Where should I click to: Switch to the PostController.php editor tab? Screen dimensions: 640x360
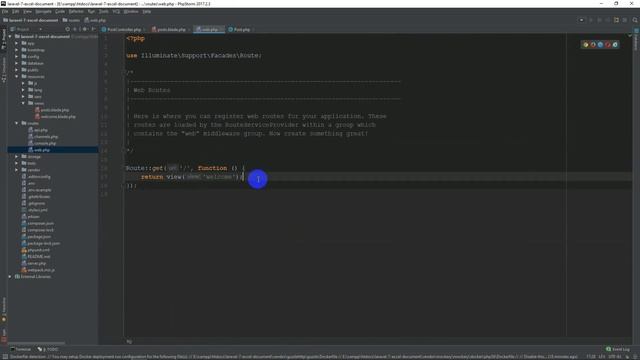[x=124, y=29]
